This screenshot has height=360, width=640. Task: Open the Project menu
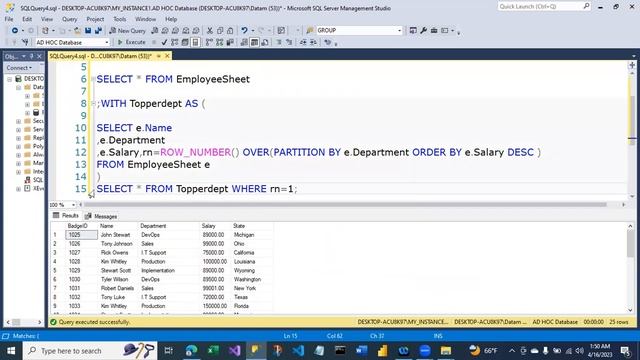(x=95, y=19)
